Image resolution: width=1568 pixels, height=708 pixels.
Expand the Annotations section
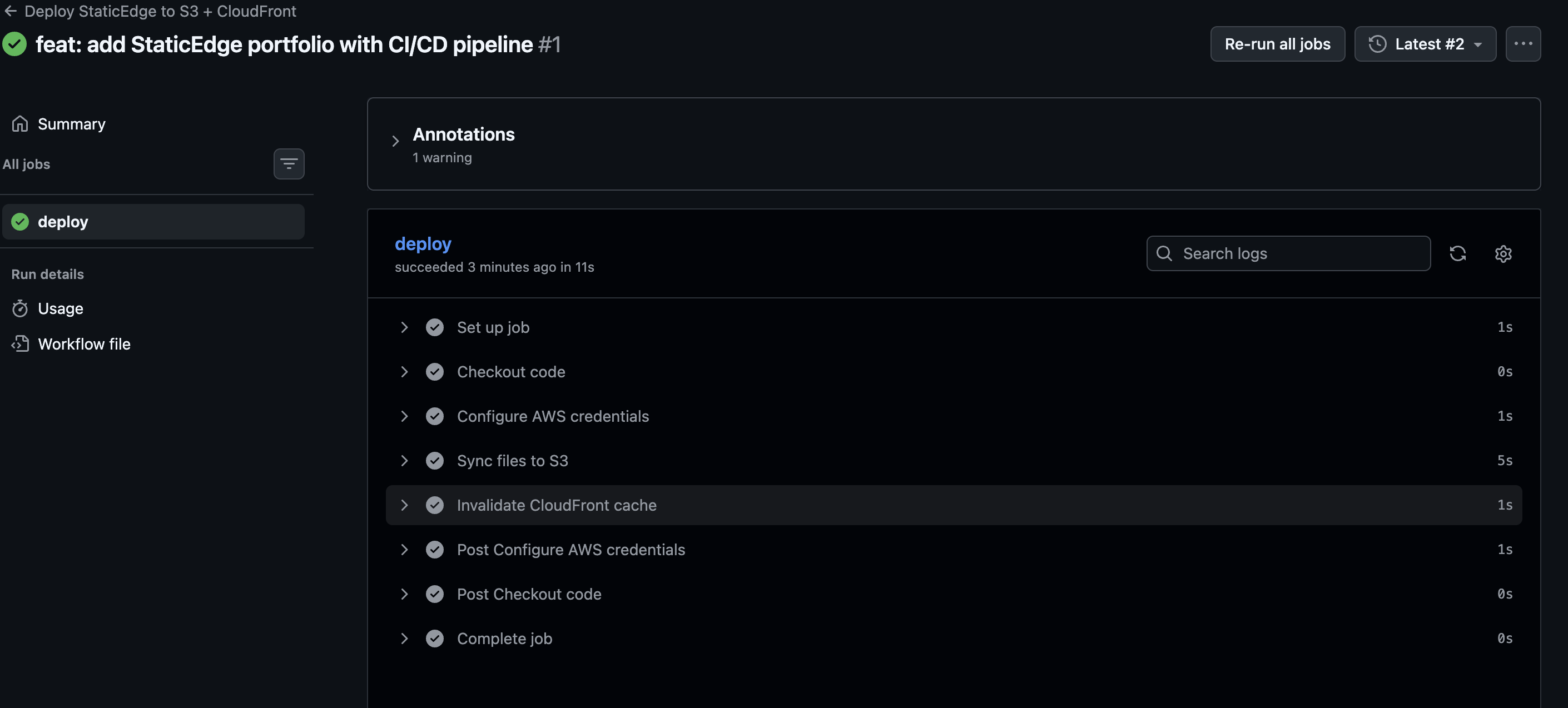(395, 141)
